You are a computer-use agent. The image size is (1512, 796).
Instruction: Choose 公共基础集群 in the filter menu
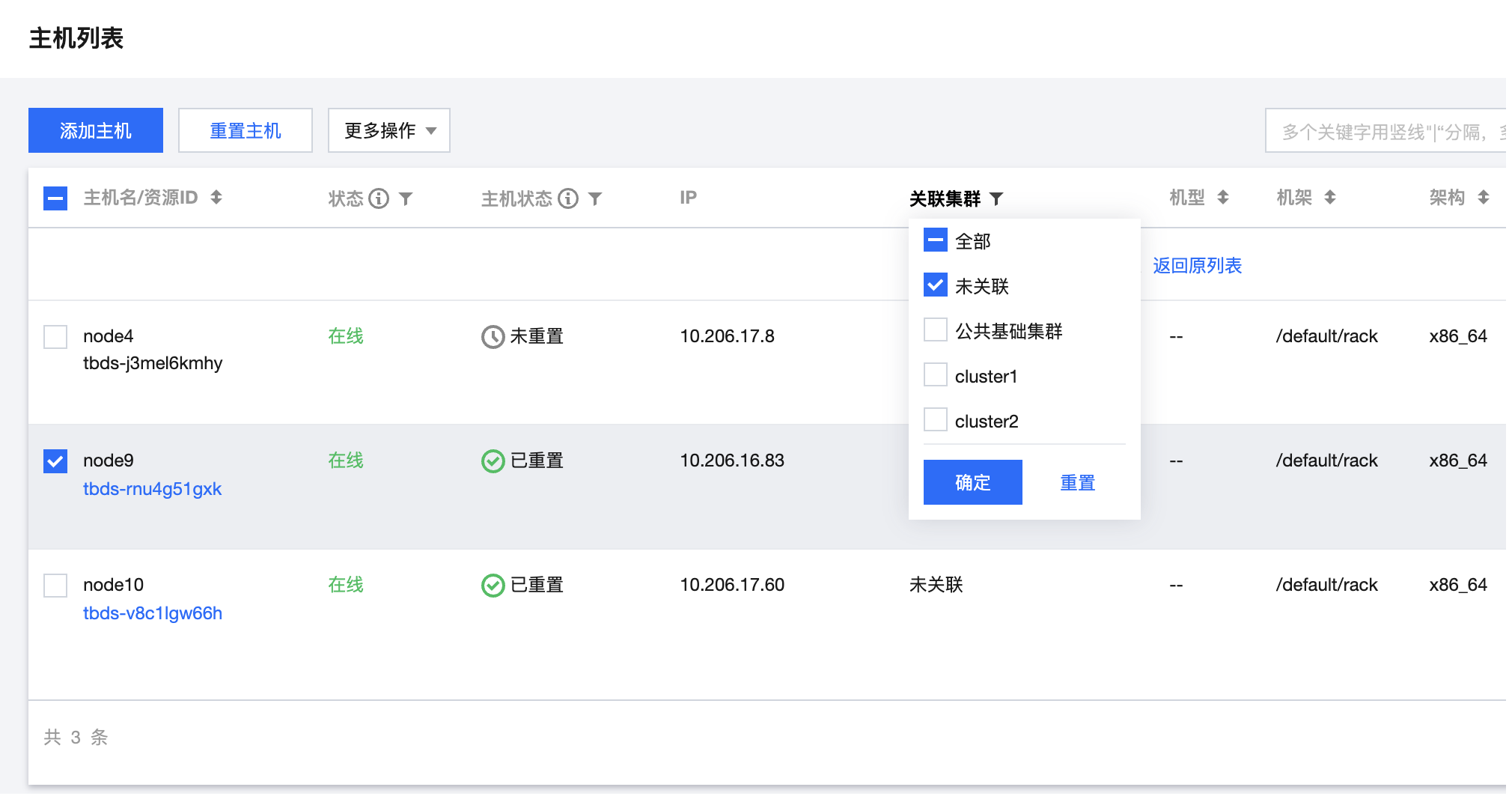point(936,330)
